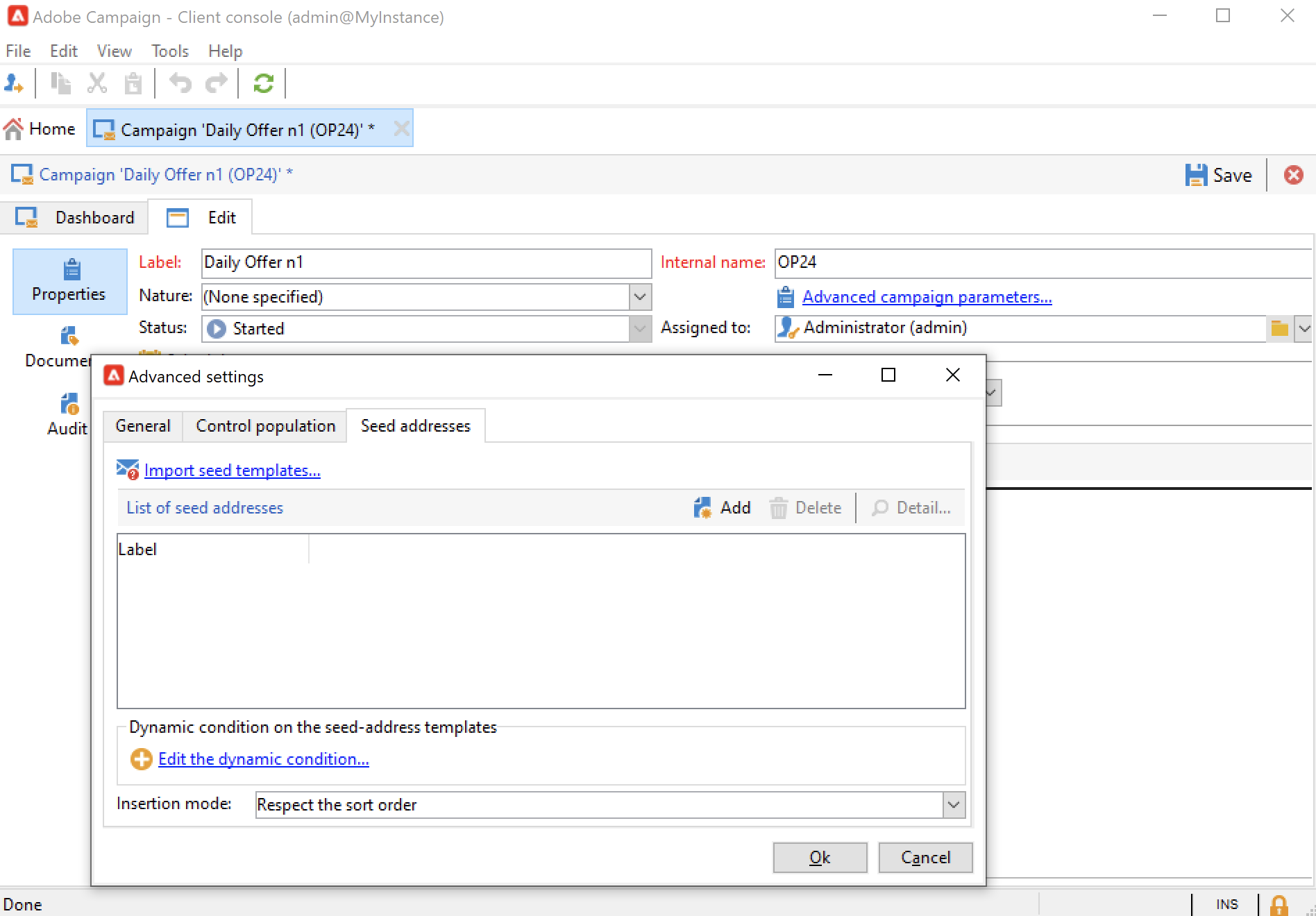Switch to the Edit tab
The height and width of the screenshot is (916, 1316).
(201, 218)
